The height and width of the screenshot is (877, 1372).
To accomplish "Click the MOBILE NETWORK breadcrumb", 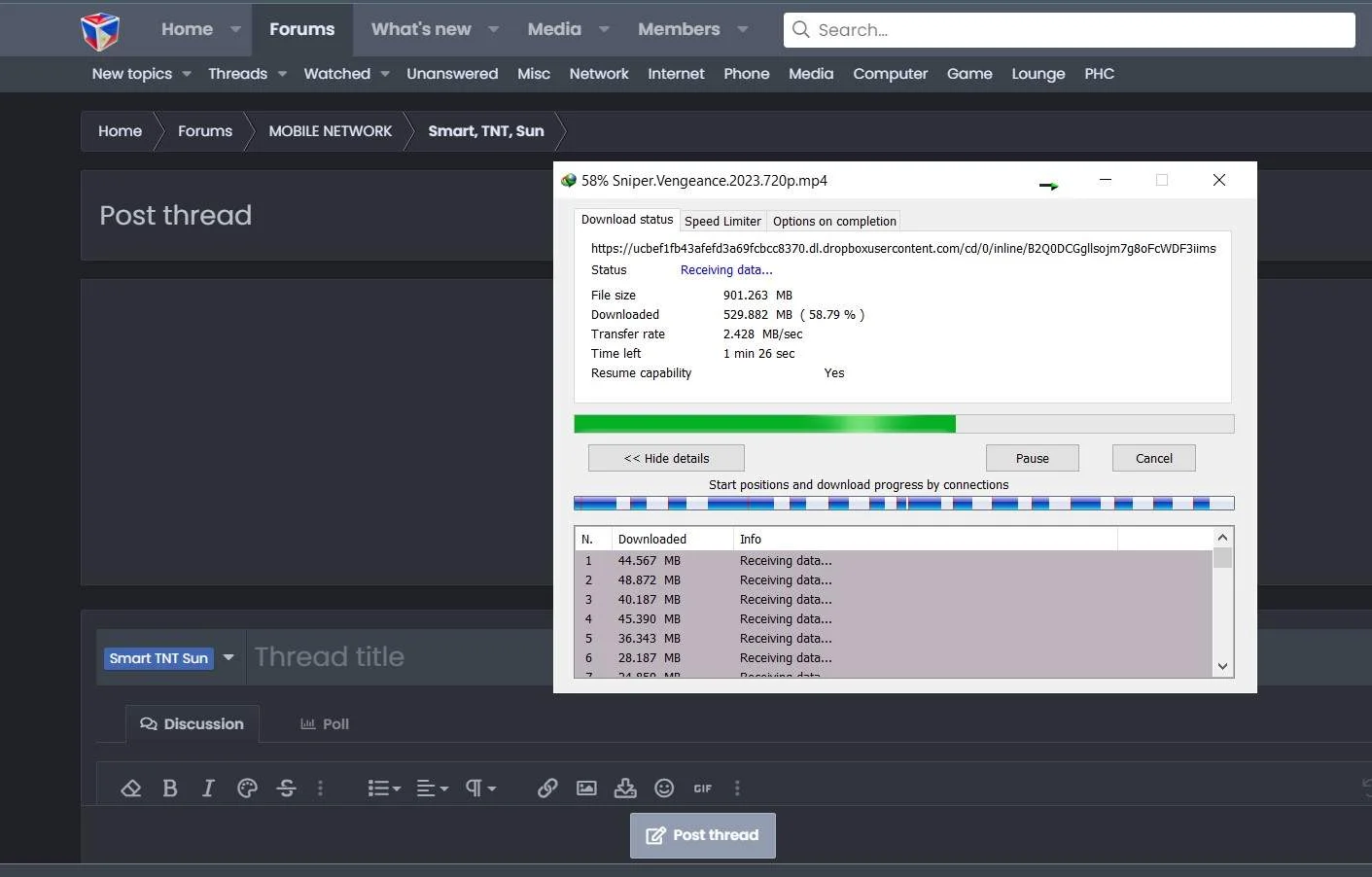I will point(331,131).
